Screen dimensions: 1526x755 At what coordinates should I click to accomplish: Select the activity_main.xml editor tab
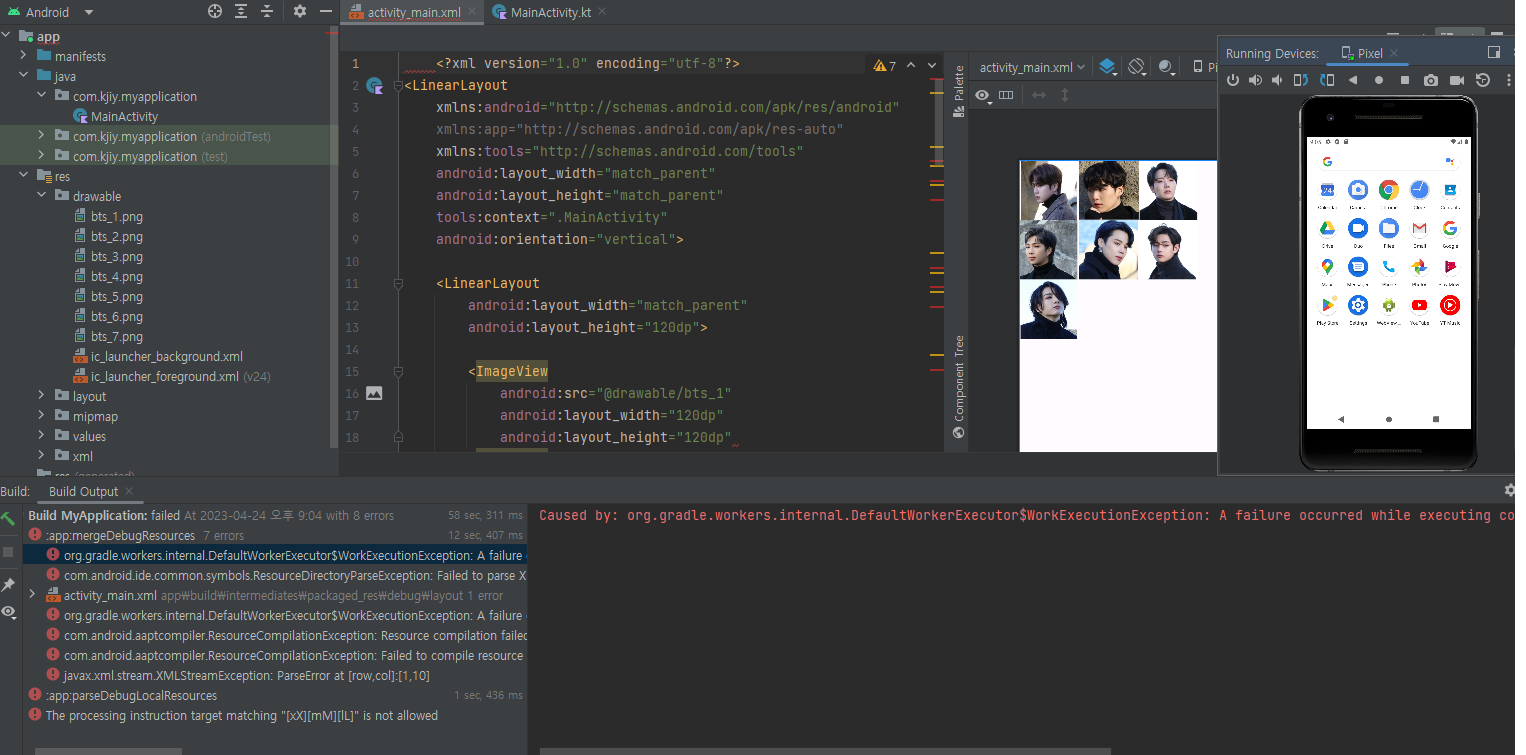coord(414,13)
